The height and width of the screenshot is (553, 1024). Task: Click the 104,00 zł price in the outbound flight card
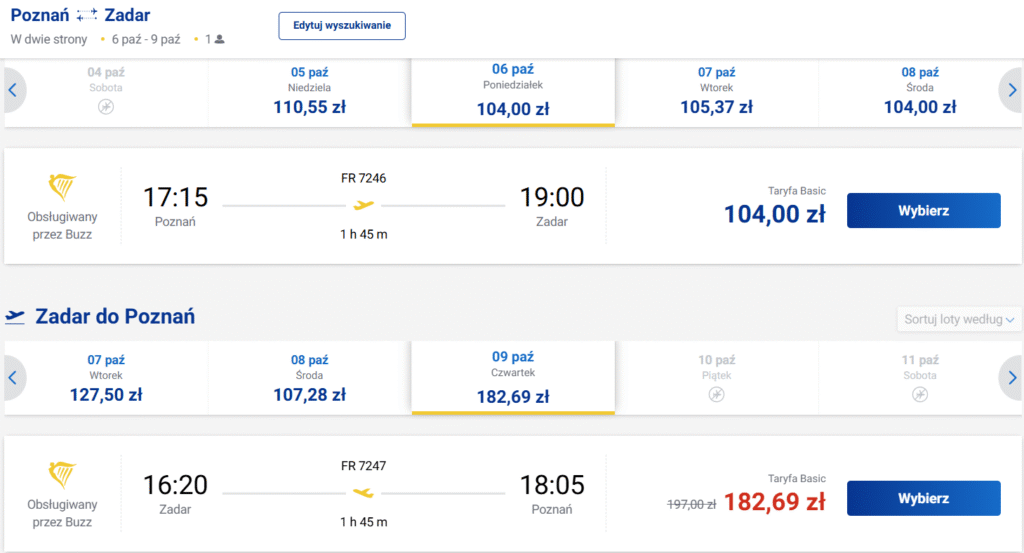pyautogui.click(x=775, y=214)
